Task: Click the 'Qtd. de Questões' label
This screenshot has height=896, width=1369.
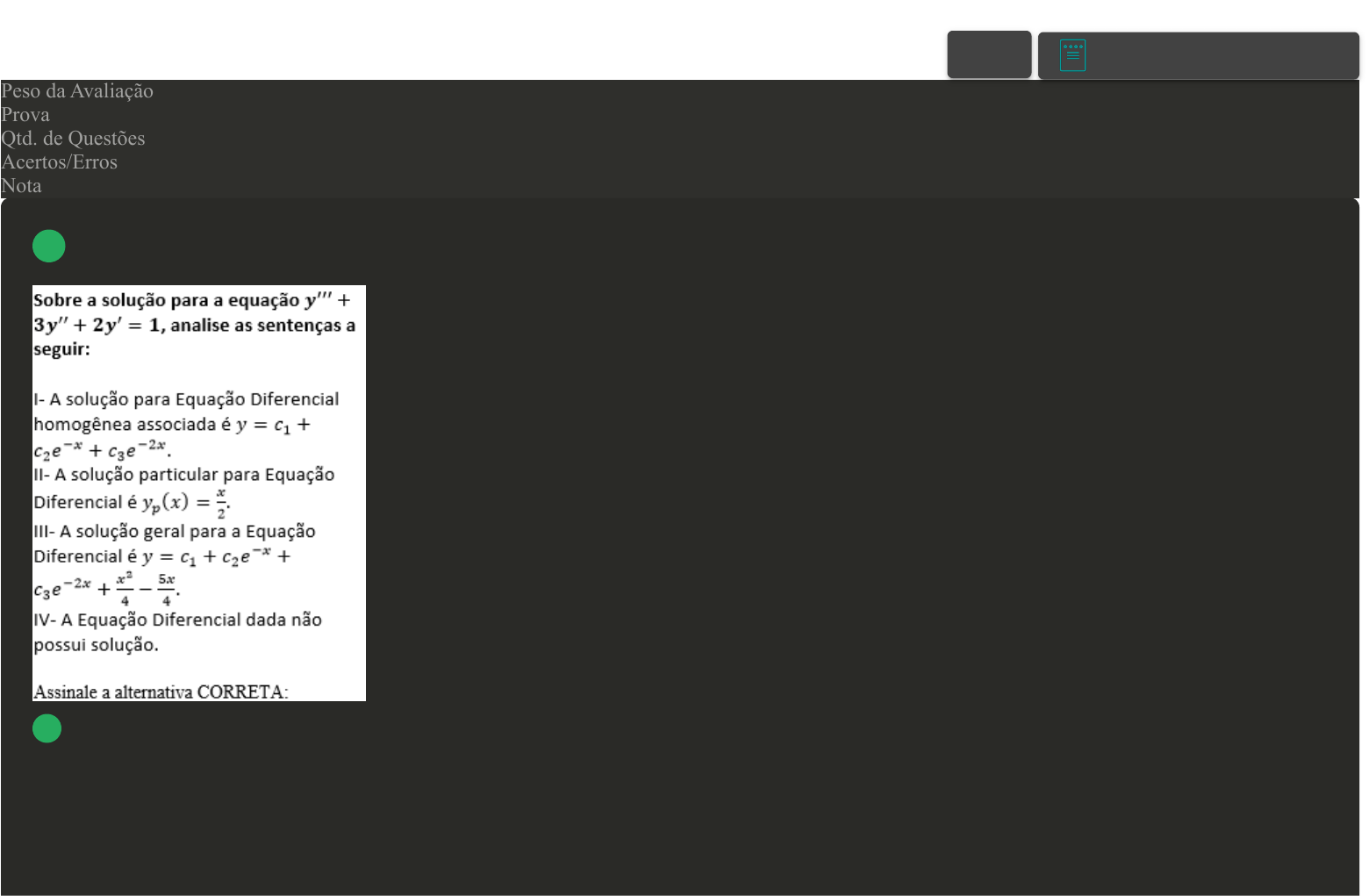Action: pyautogui.click(x=73, y=139)
